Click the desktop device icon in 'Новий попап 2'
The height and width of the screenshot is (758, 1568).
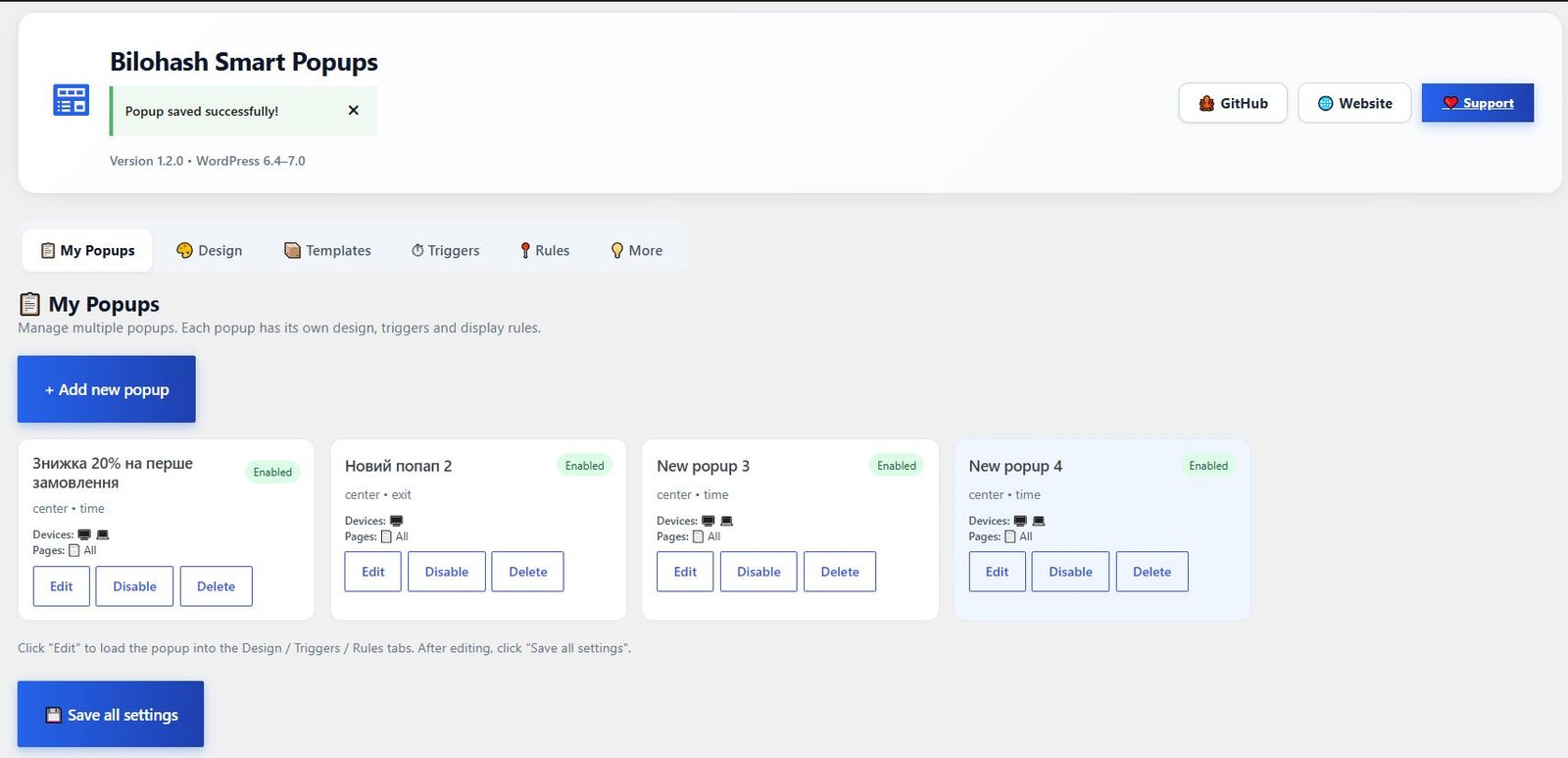coord(396,521)
